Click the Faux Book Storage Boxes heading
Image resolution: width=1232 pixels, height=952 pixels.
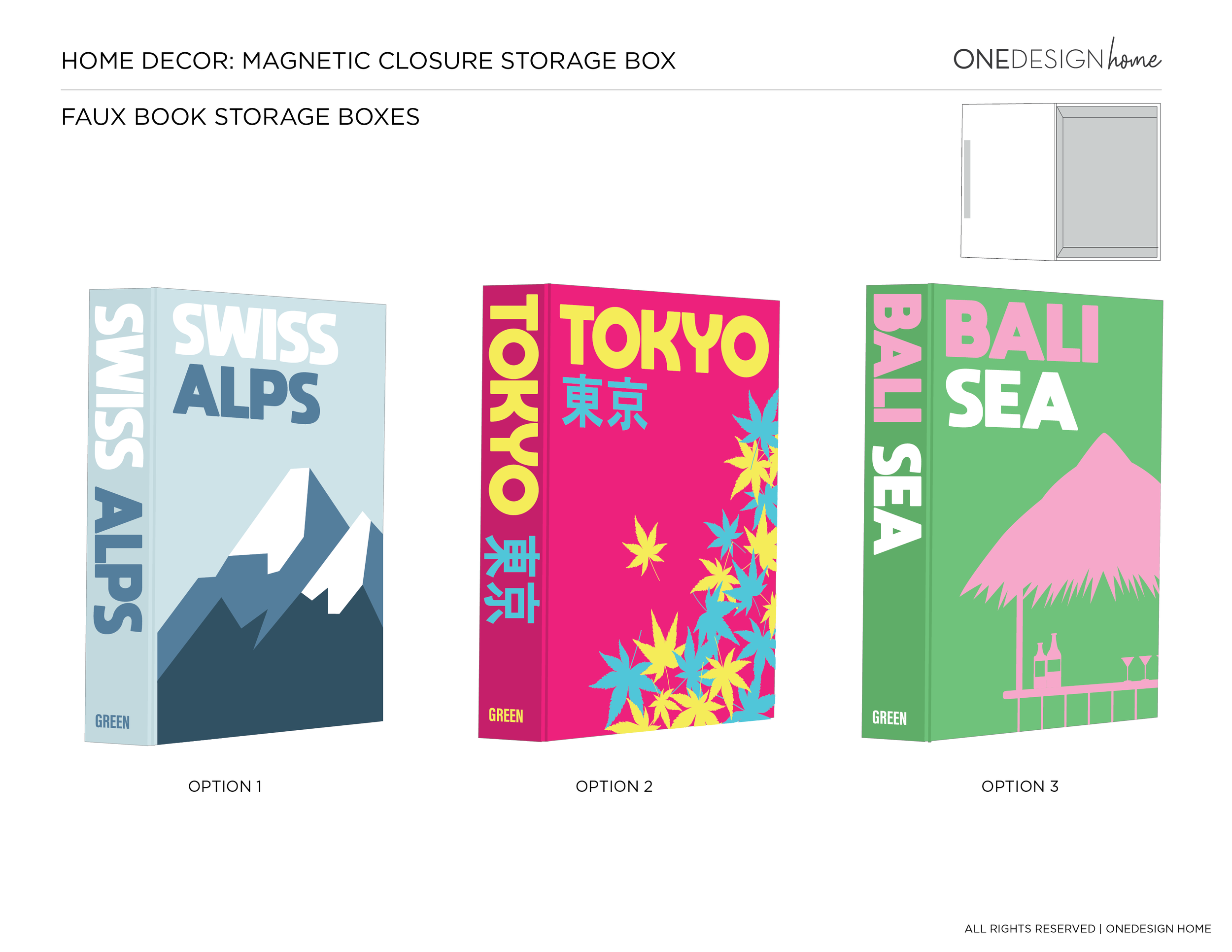240,117
